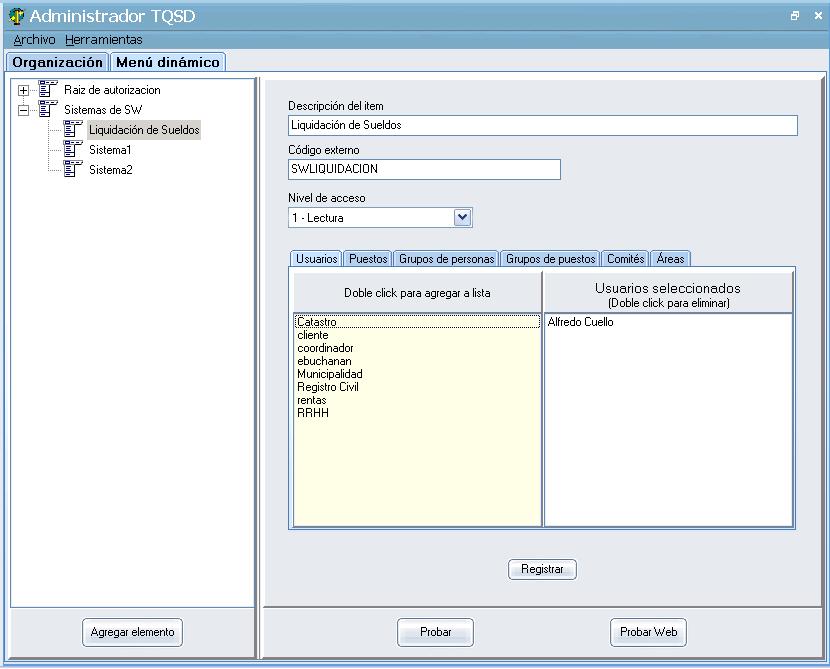Click the Raiz de autorizacion tree icon

click(x=48, y=90)
